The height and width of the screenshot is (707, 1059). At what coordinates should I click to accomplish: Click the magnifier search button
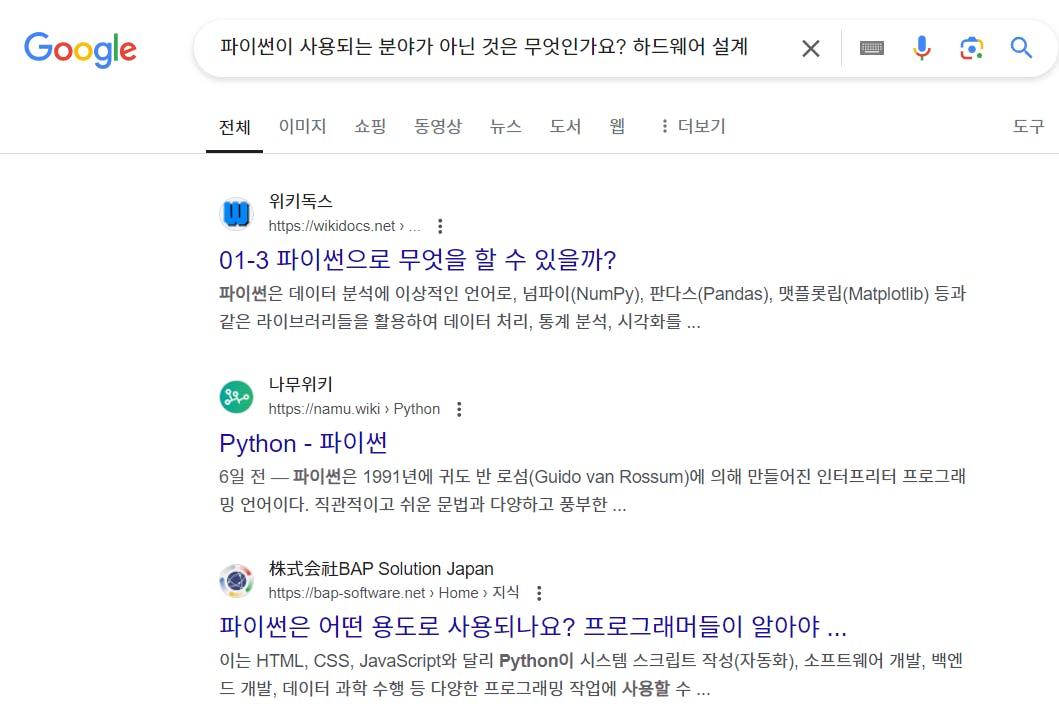coord(1021,48)
